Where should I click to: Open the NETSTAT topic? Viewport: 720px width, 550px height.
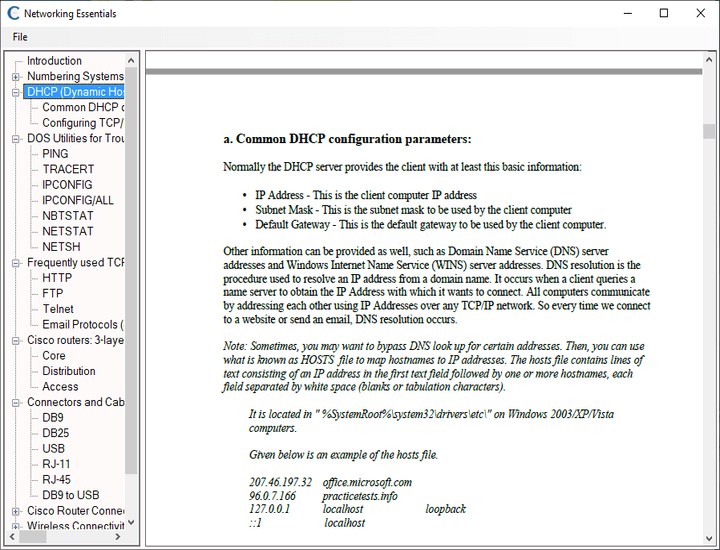68,231
